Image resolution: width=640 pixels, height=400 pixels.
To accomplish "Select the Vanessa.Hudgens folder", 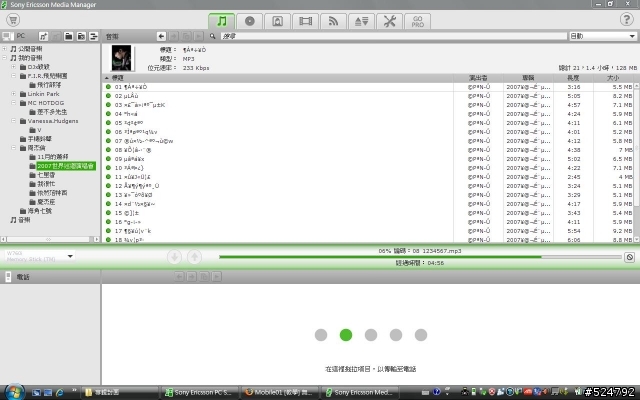I will tap(53, 121).
